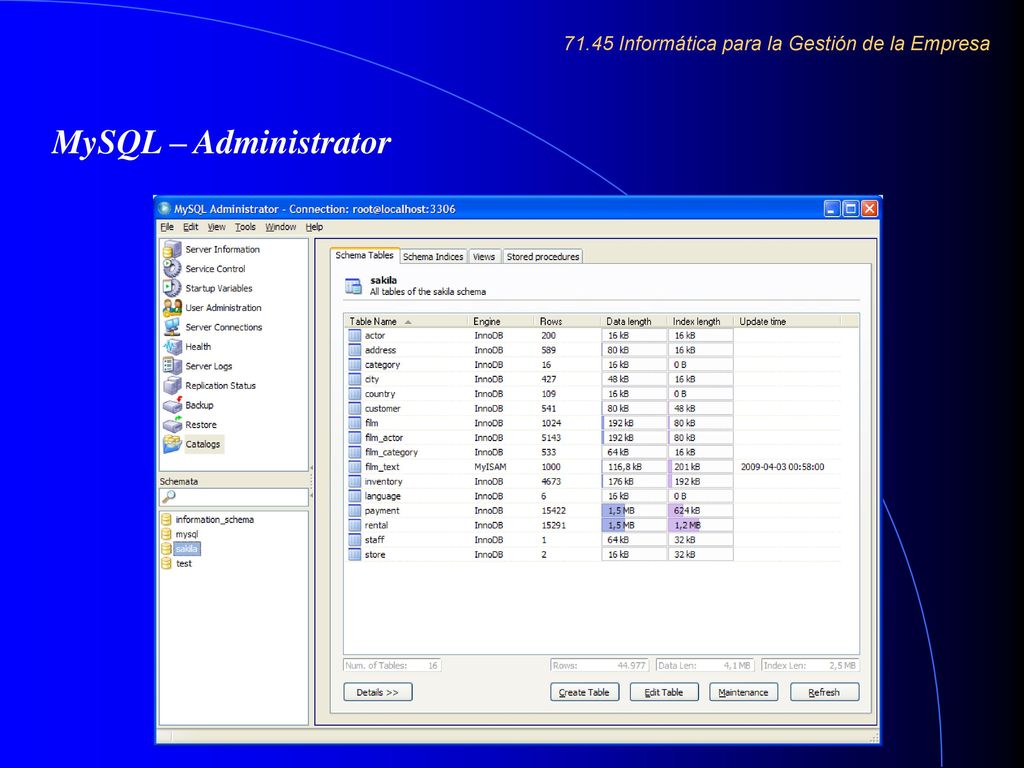The width and height of the screenshot is (1024, 768).
Task: Select the Server Logs icon
Action: 172,366
